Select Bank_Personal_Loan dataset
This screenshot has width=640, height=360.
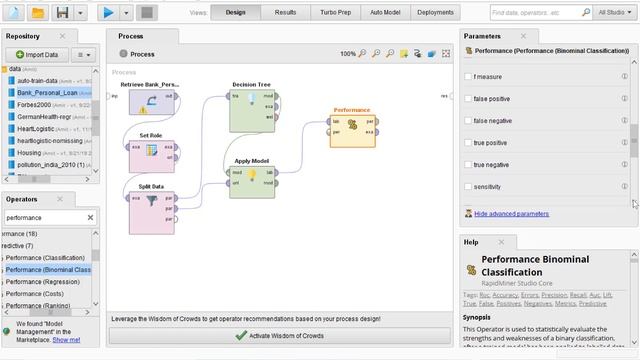(x=49, y=93)
